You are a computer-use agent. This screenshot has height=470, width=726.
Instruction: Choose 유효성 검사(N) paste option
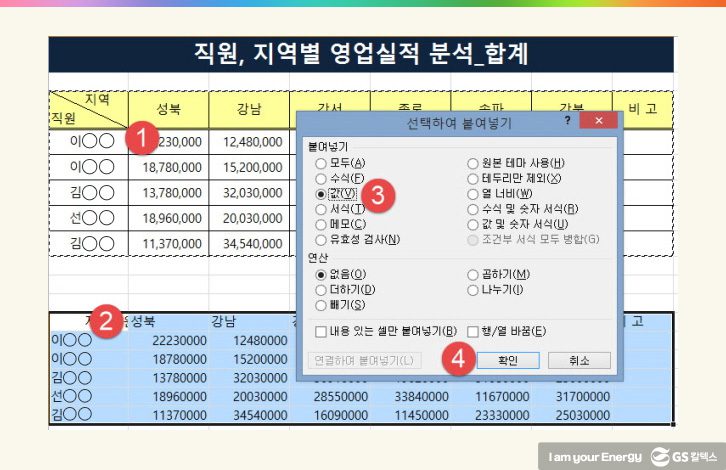pos(321,239)
